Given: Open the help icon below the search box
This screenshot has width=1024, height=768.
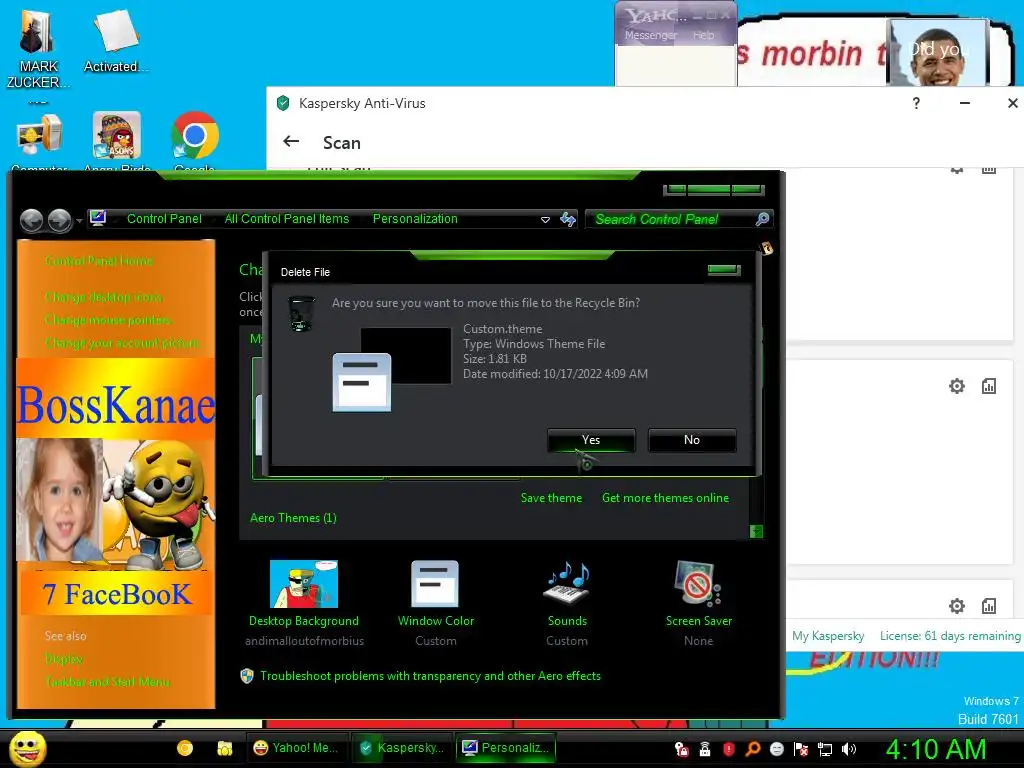Looking at the screenshot, I should (x=767, y=248).
